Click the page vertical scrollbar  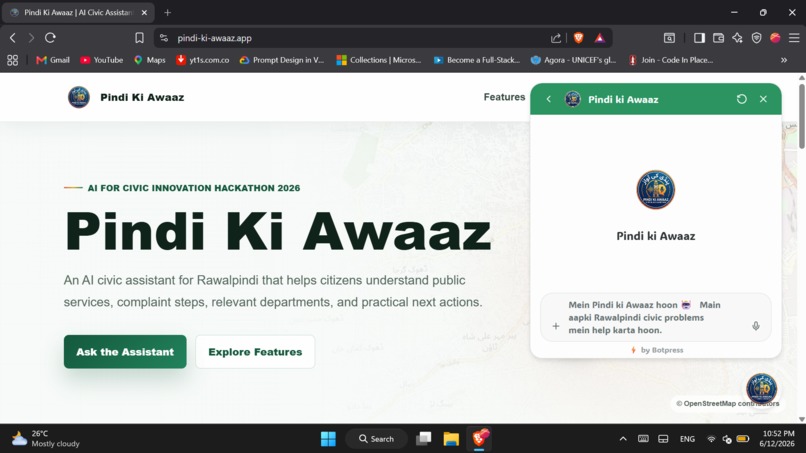(x=801, y=117)
